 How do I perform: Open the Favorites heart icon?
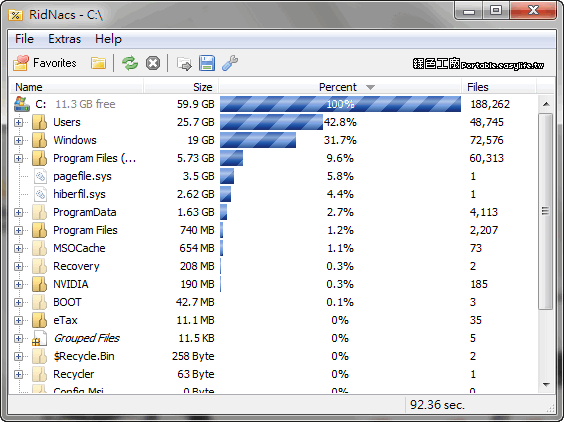pyautogui.click(x=21, y=63)
